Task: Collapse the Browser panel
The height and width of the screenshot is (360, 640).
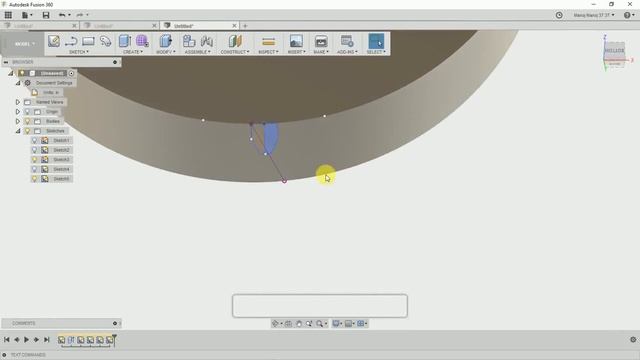Action: click(6, 62)
